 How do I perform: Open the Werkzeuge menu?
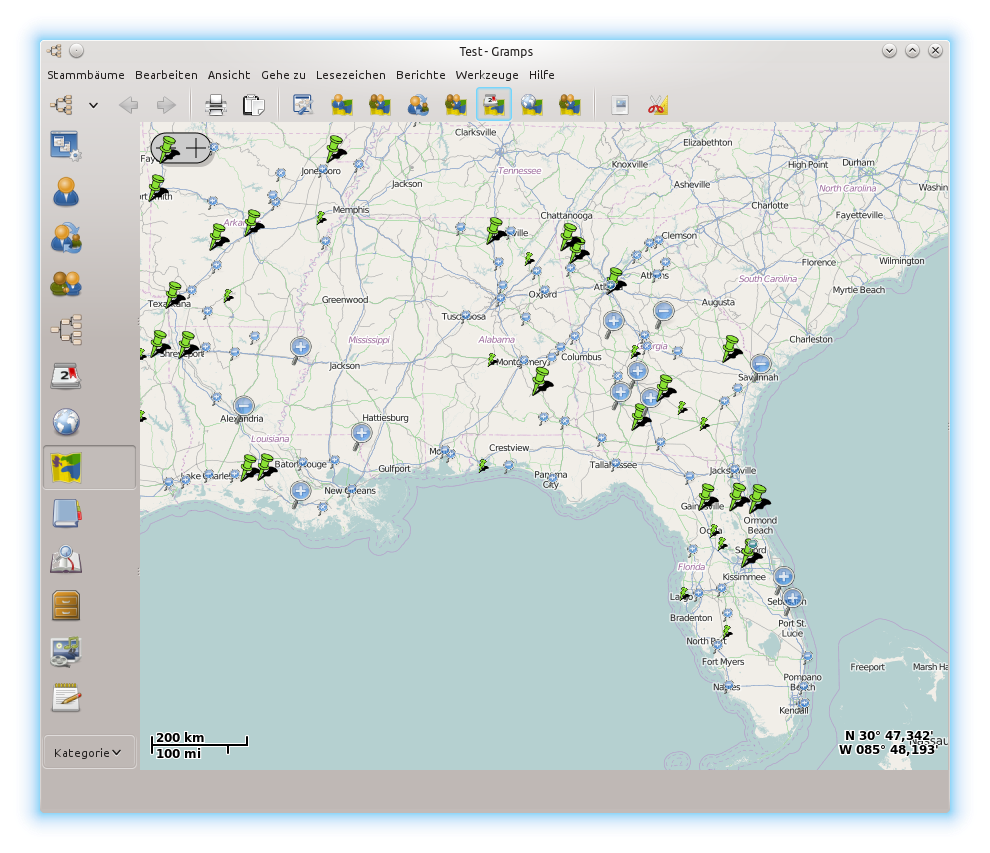pos(487,75)
